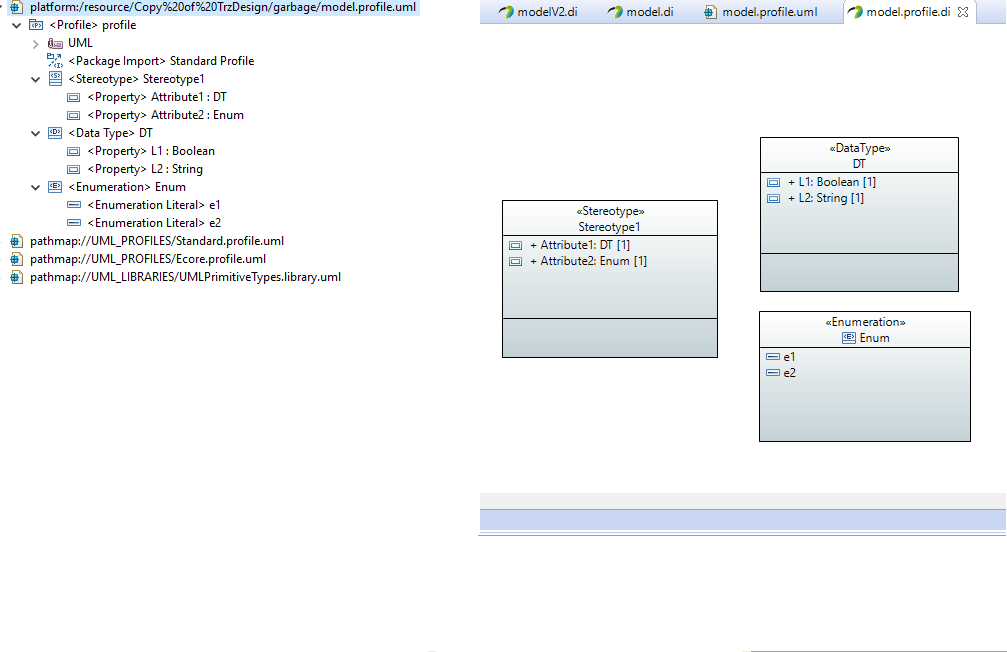This screenshot has height=652, width=1007.
Task: Click the Attribute1 property icon in the tree
Action: point(74,98)
